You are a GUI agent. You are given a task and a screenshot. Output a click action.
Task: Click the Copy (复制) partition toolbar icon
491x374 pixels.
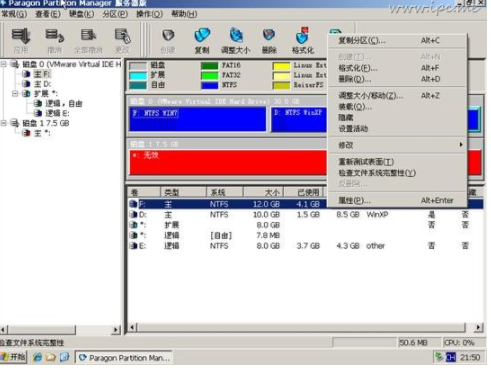202,35
